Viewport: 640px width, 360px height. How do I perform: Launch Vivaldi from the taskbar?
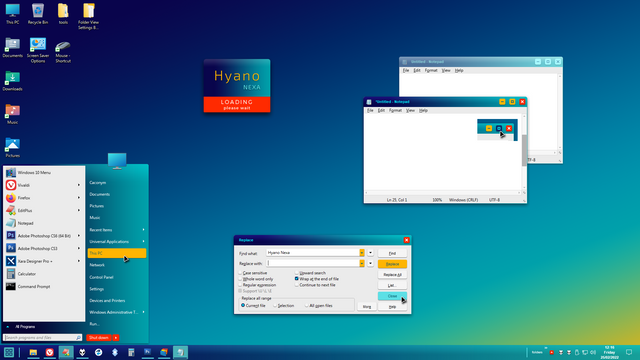[x=49, y=352]
